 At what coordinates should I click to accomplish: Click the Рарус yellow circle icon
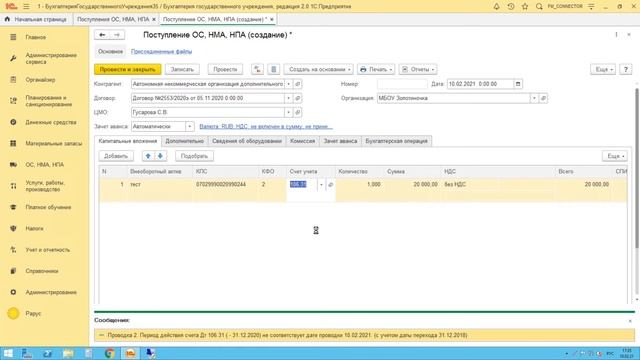[13, 313]
